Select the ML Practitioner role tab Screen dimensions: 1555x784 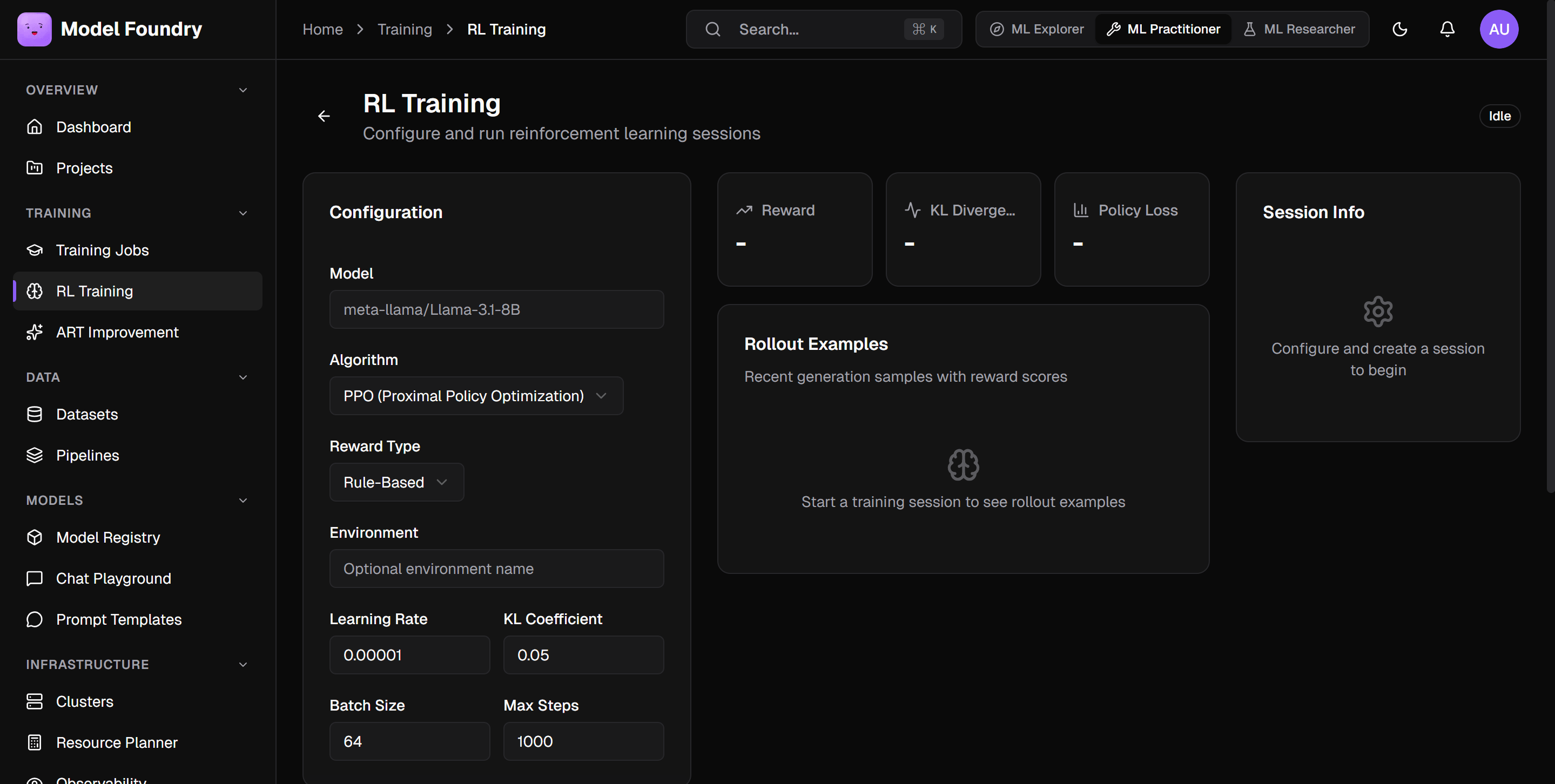point(1163,29)
